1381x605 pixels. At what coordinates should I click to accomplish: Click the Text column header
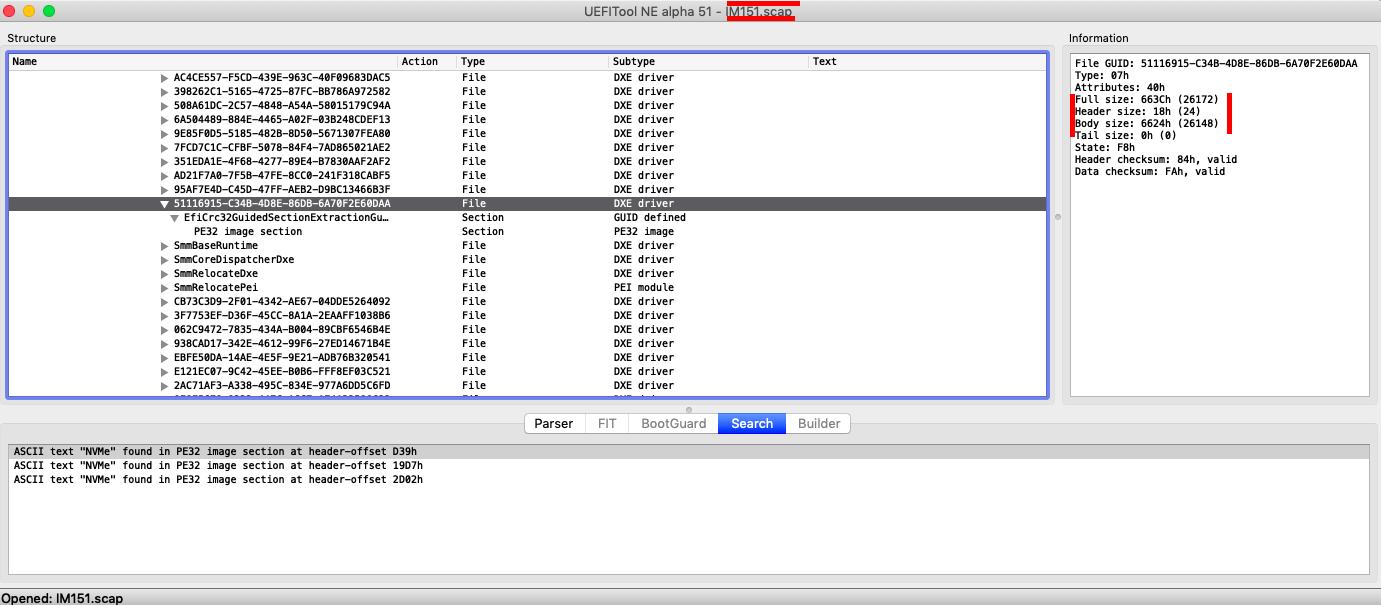(x=927, y=61)
